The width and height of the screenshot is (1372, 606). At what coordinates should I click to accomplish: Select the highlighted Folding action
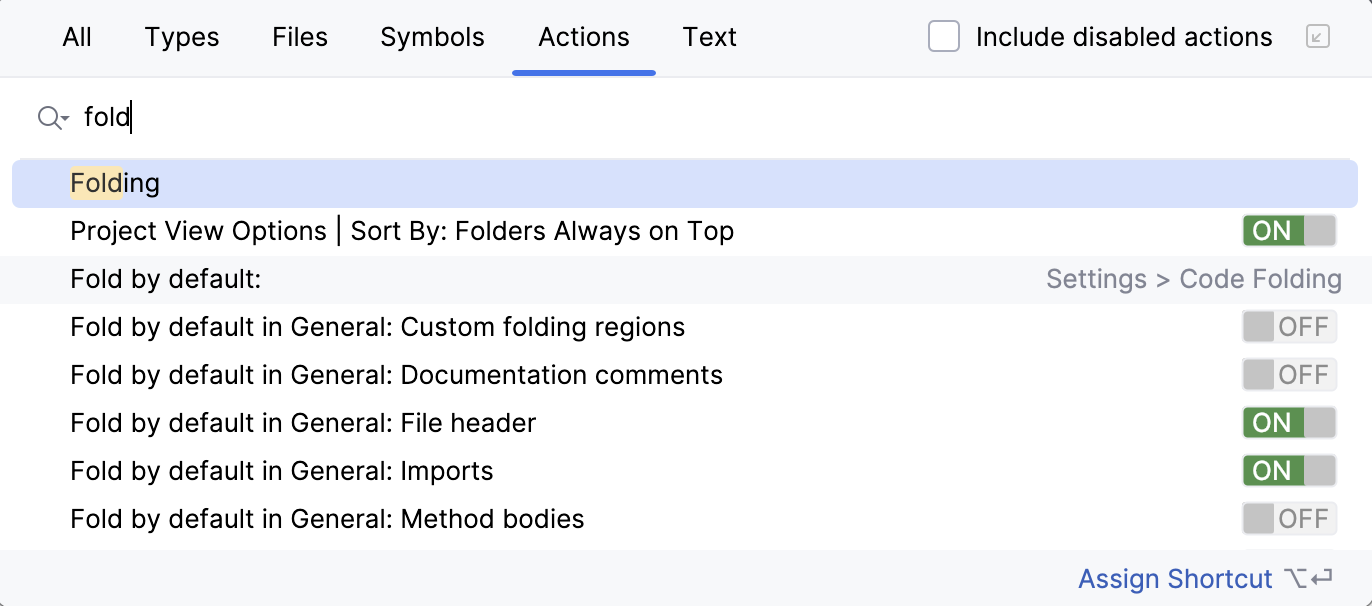(x=115, y=183)
